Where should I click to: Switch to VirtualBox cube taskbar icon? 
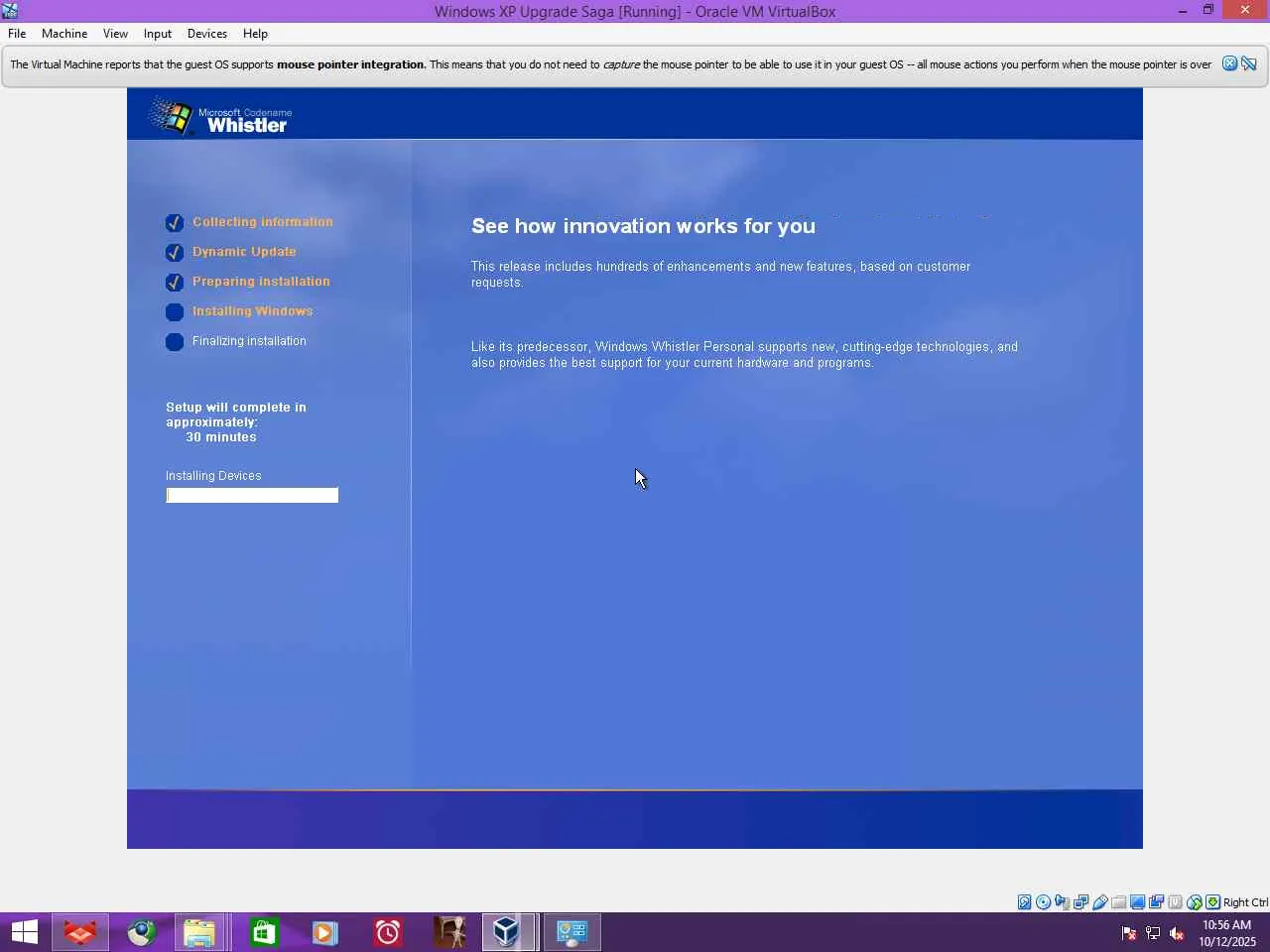pyautogui.click(x=508, y=932)
